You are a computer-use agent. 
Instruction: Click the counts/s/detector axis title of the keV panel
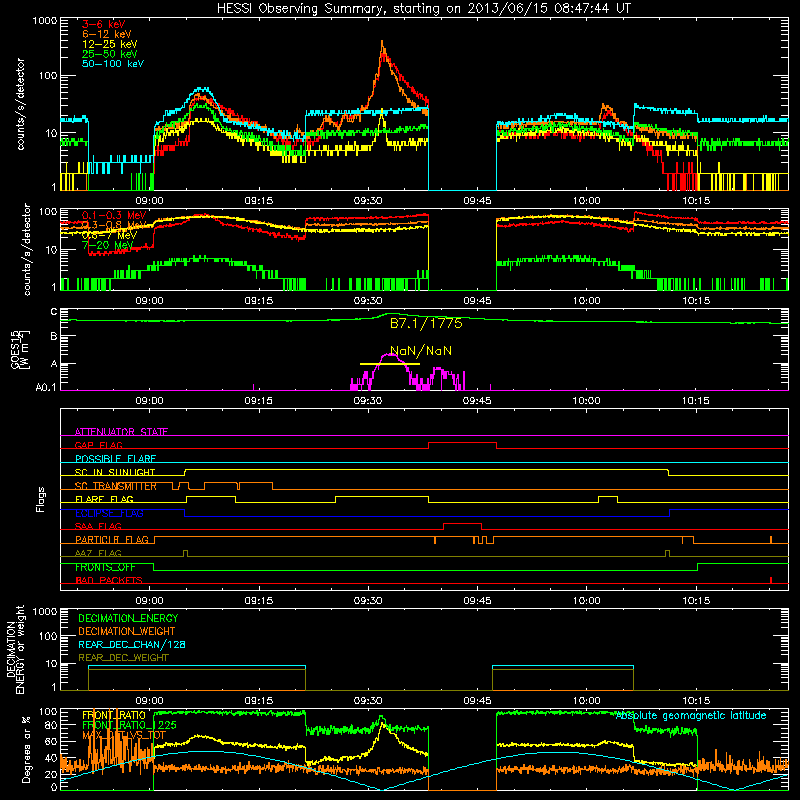pos(21,104)
